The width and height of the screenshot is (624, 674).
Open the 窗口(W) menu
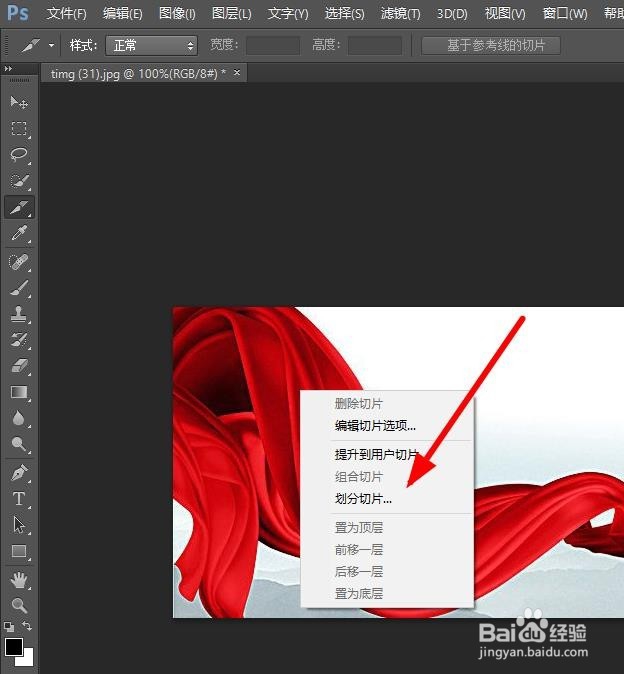pos(565,14)
